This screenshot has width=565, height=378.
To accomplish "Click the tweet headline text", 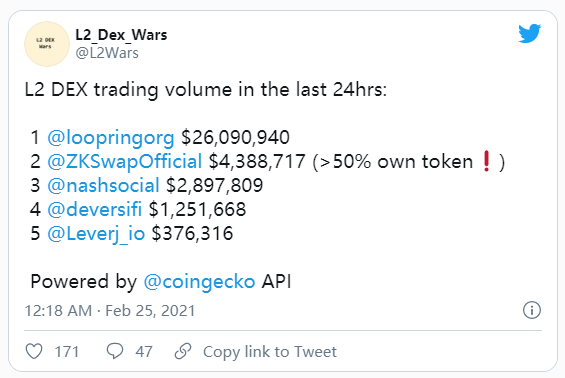I will point(206,90).
